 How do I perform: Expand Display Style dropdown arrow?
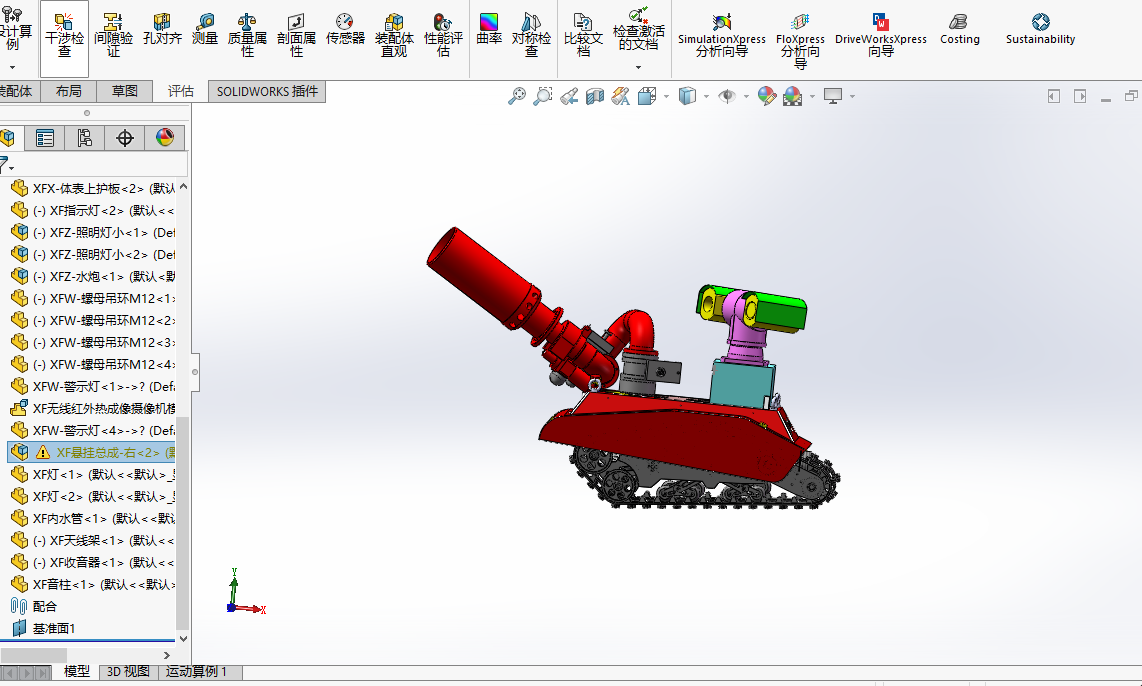[x=706, y=96]
